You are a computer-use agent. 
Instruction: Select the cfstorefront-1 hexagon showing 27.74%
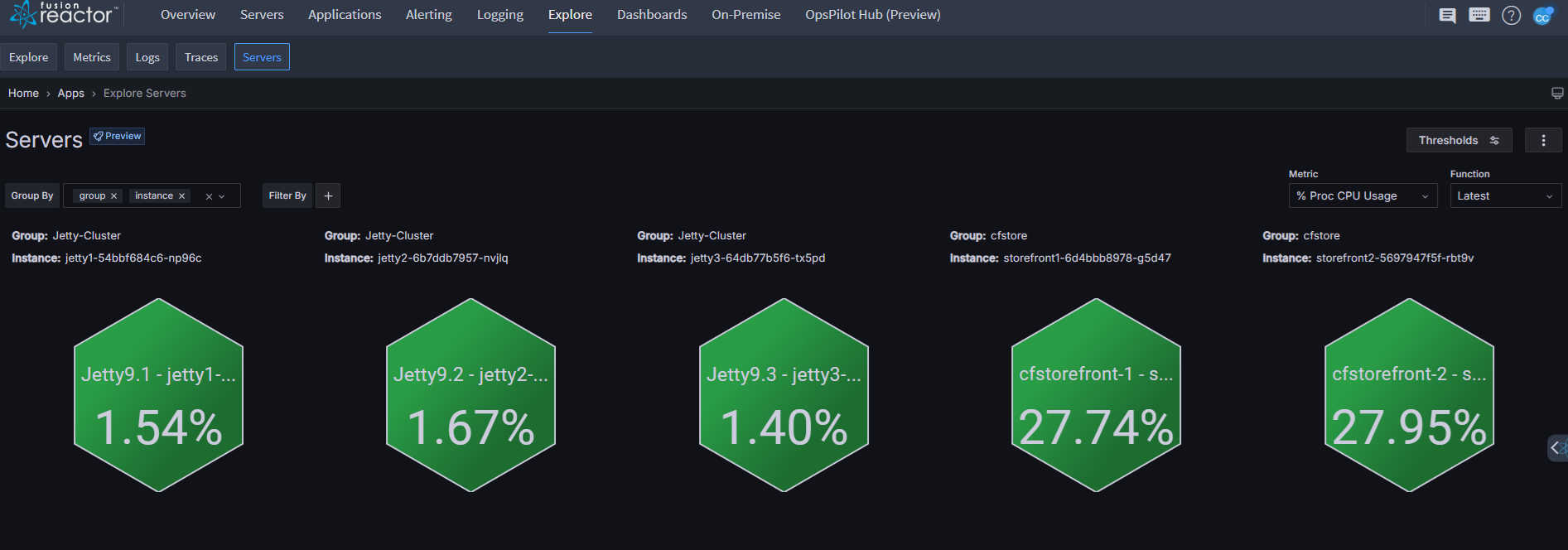coord(1096,395)
